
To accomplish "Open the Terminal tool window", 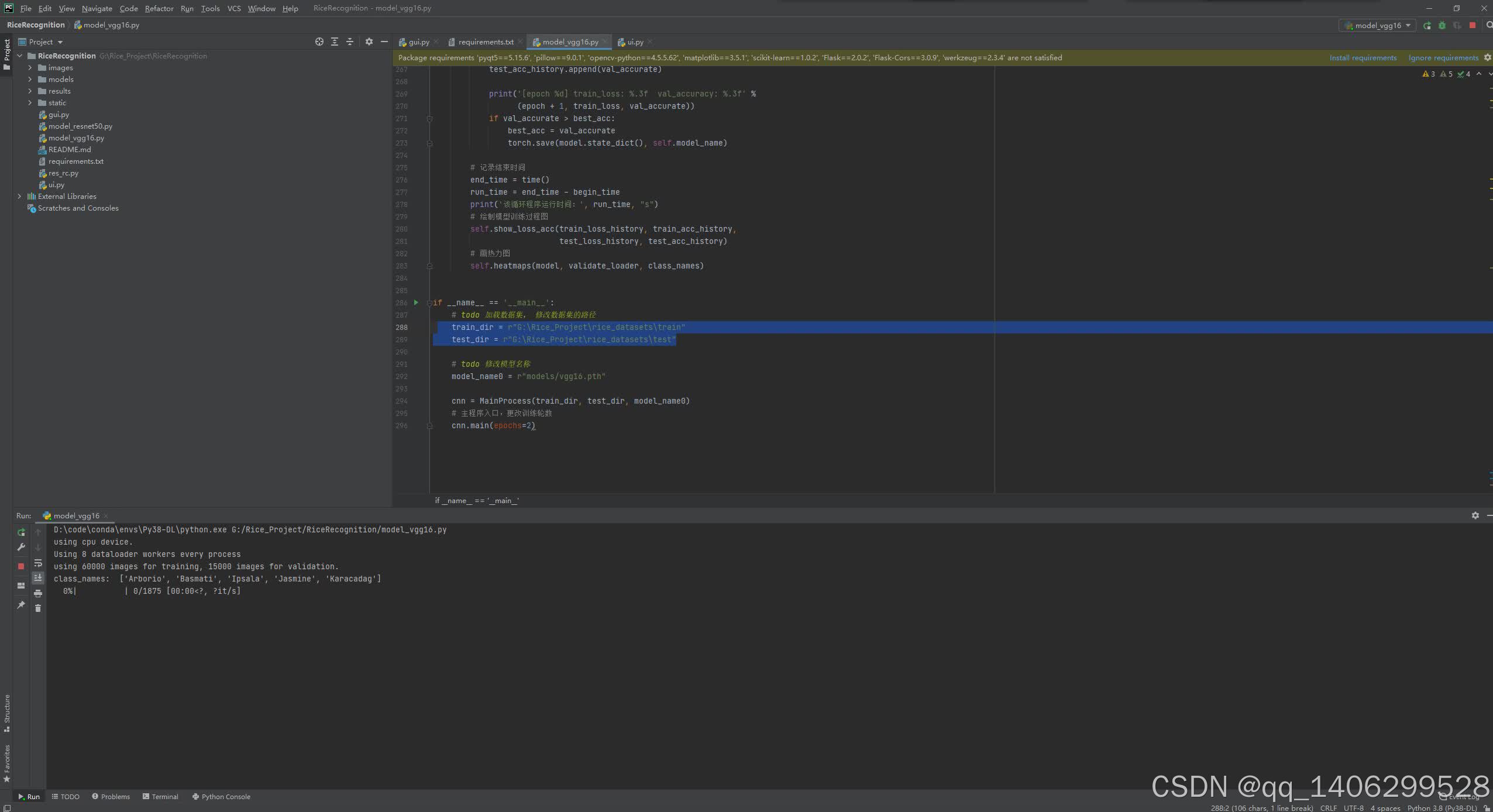I will coord(160,797).
